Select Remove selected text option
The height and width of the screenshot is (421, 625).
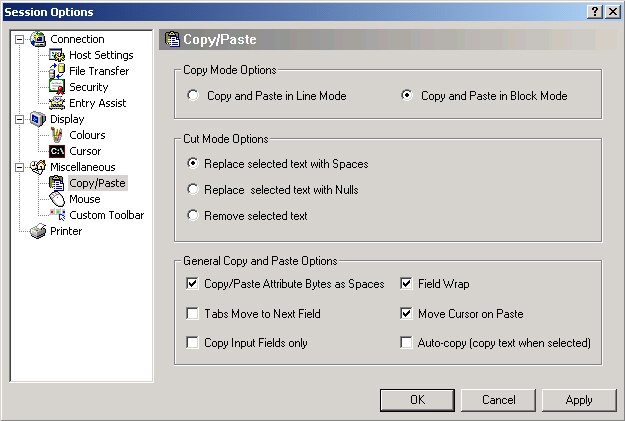coord(193,215)
